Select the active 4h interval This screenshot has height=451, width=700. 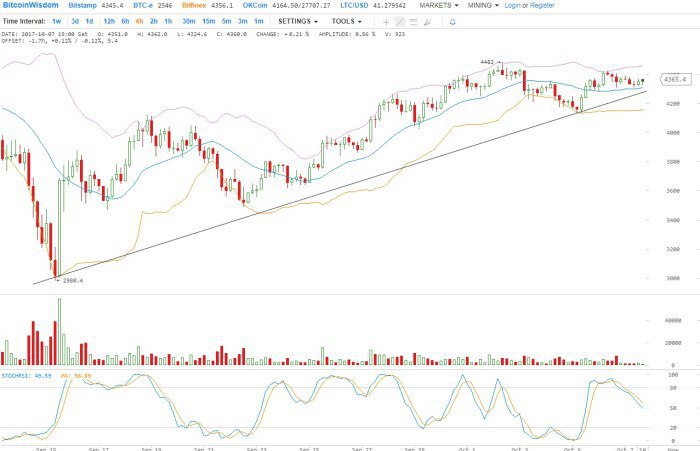point(139,21)
